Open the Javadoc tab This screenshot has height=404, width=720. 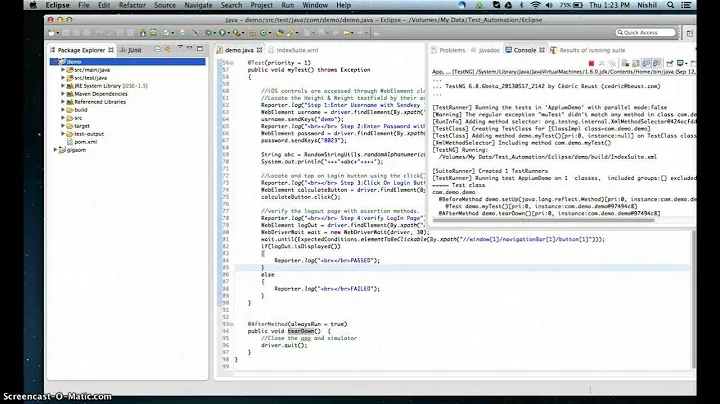[486, 50]
